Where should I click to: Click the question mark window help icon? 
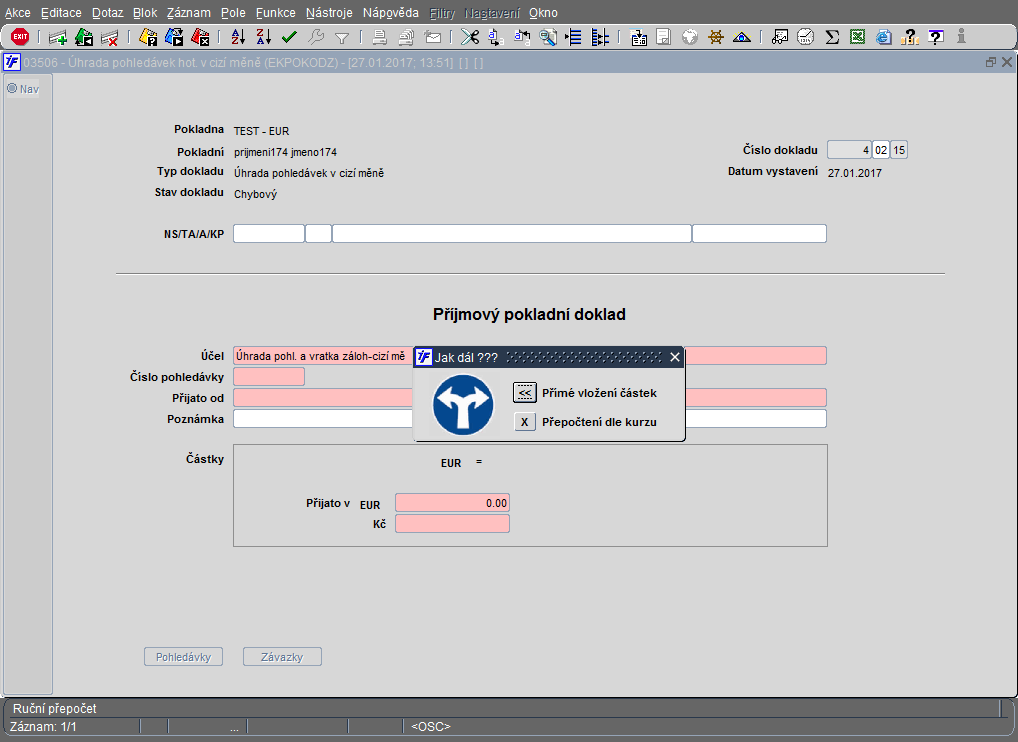pos(936,38)
